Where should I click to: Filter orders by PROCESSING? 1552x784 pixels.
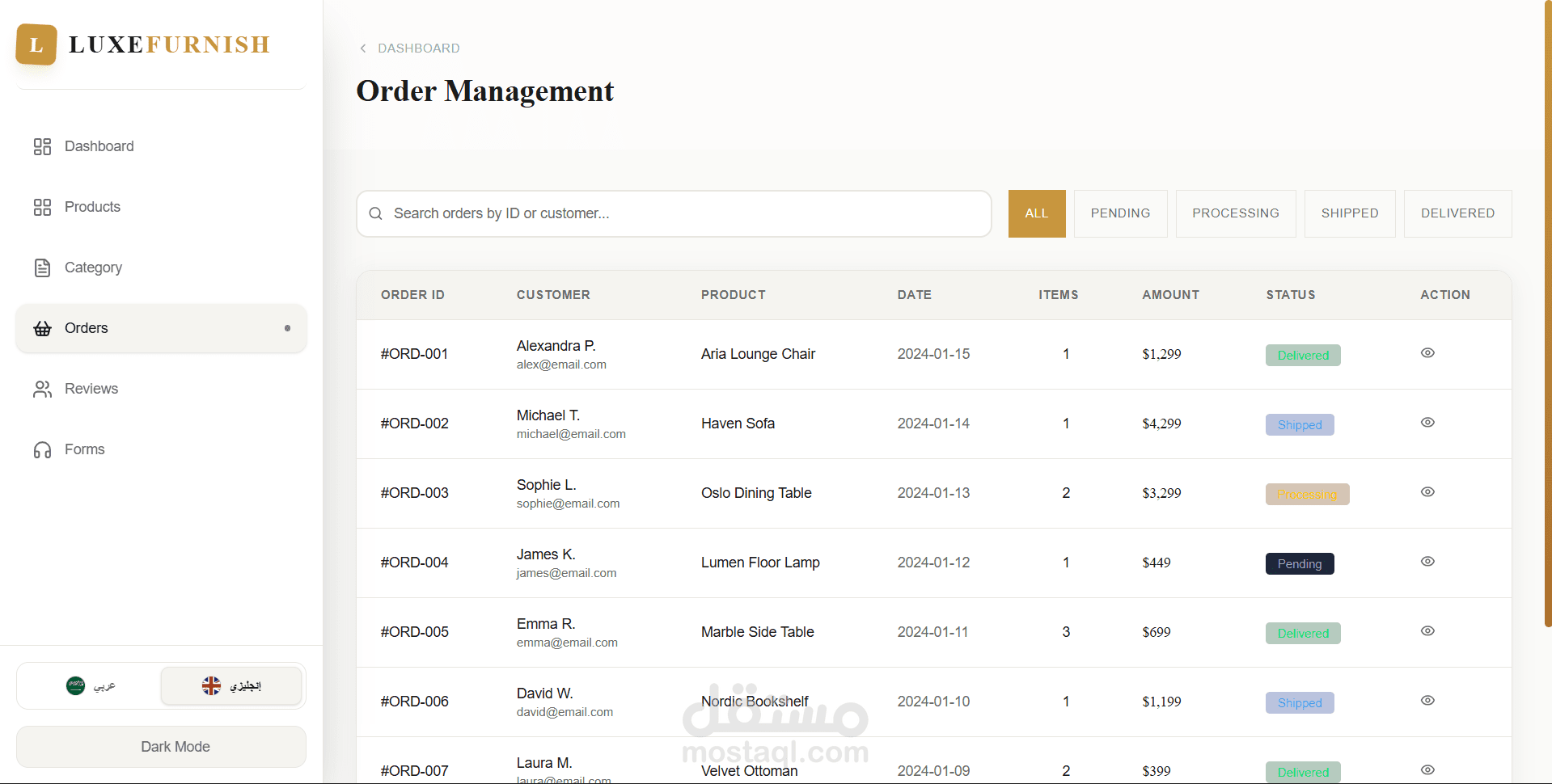coord(1236,213)
